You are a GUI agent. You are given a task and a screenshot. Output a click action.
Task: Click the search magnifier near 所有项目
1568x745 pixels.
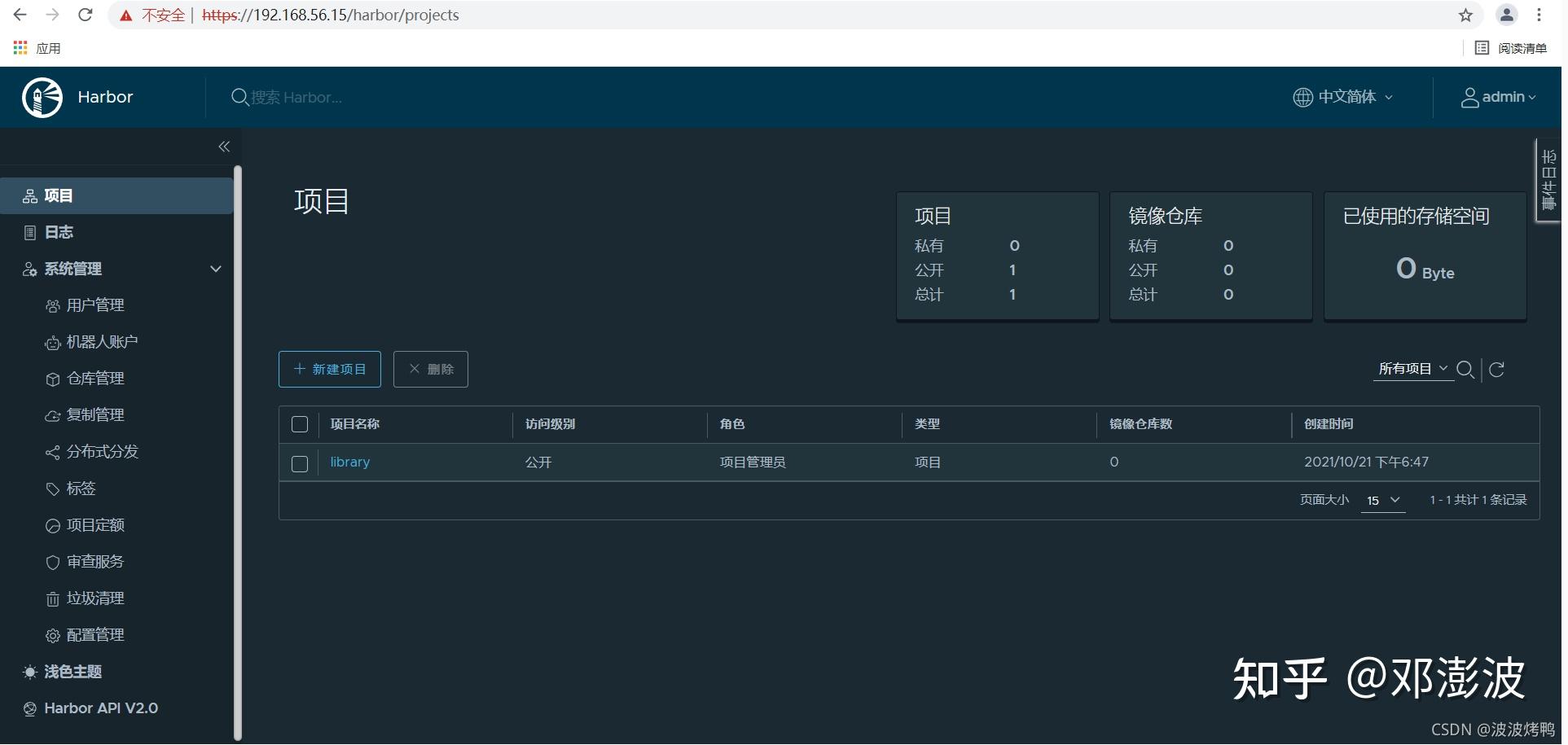1466,370
